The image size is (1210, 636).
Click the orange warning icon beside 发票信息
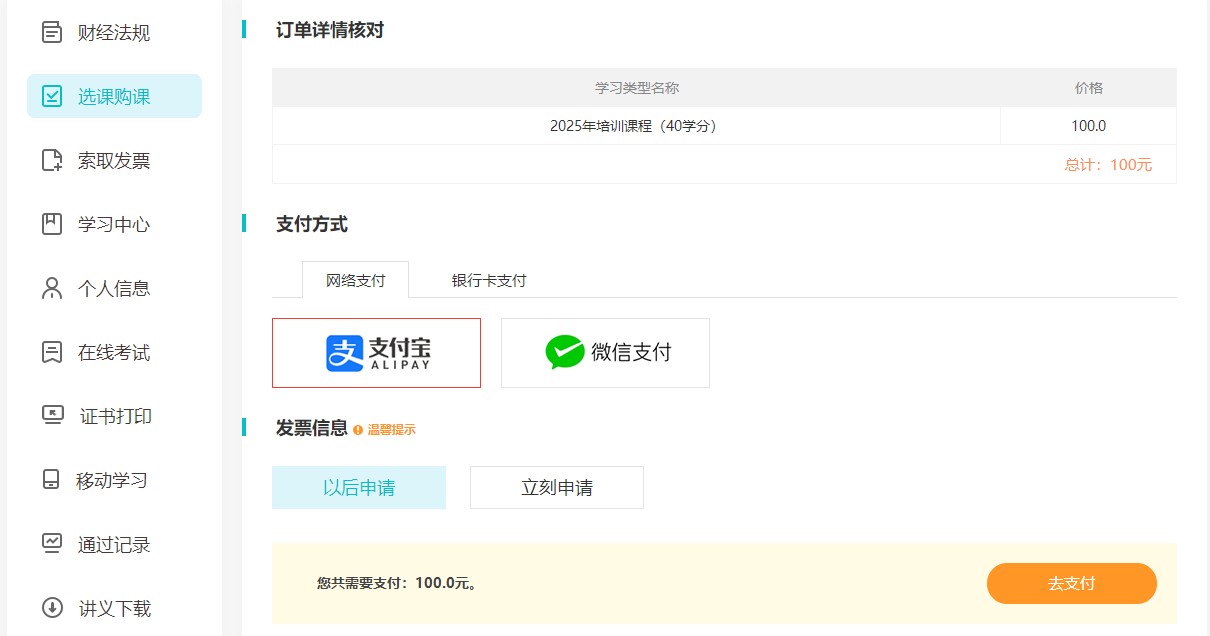pos(359,428)
